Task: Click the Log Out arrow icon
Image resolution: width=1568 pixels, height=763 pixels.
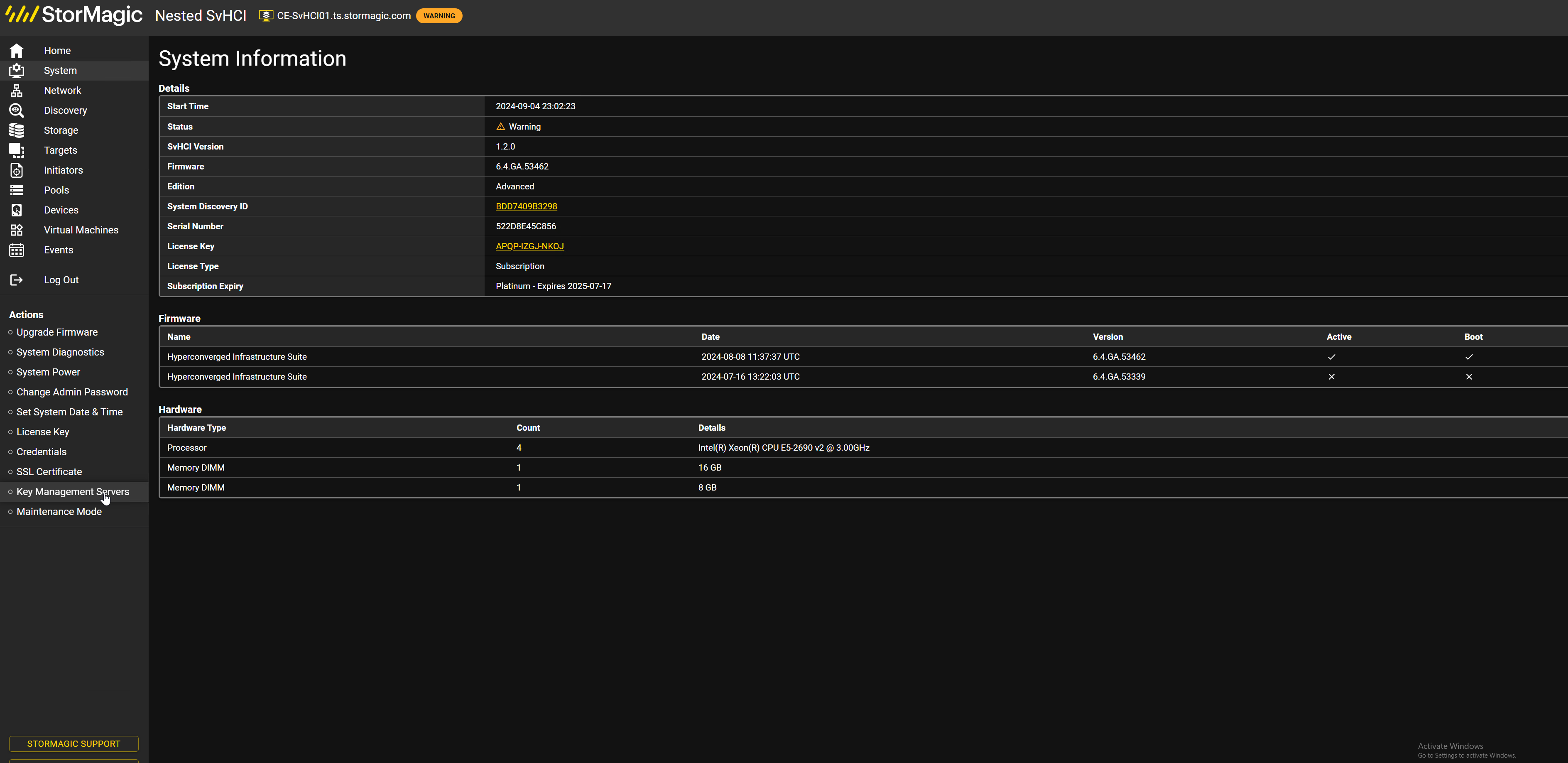Action: [17, 280]
